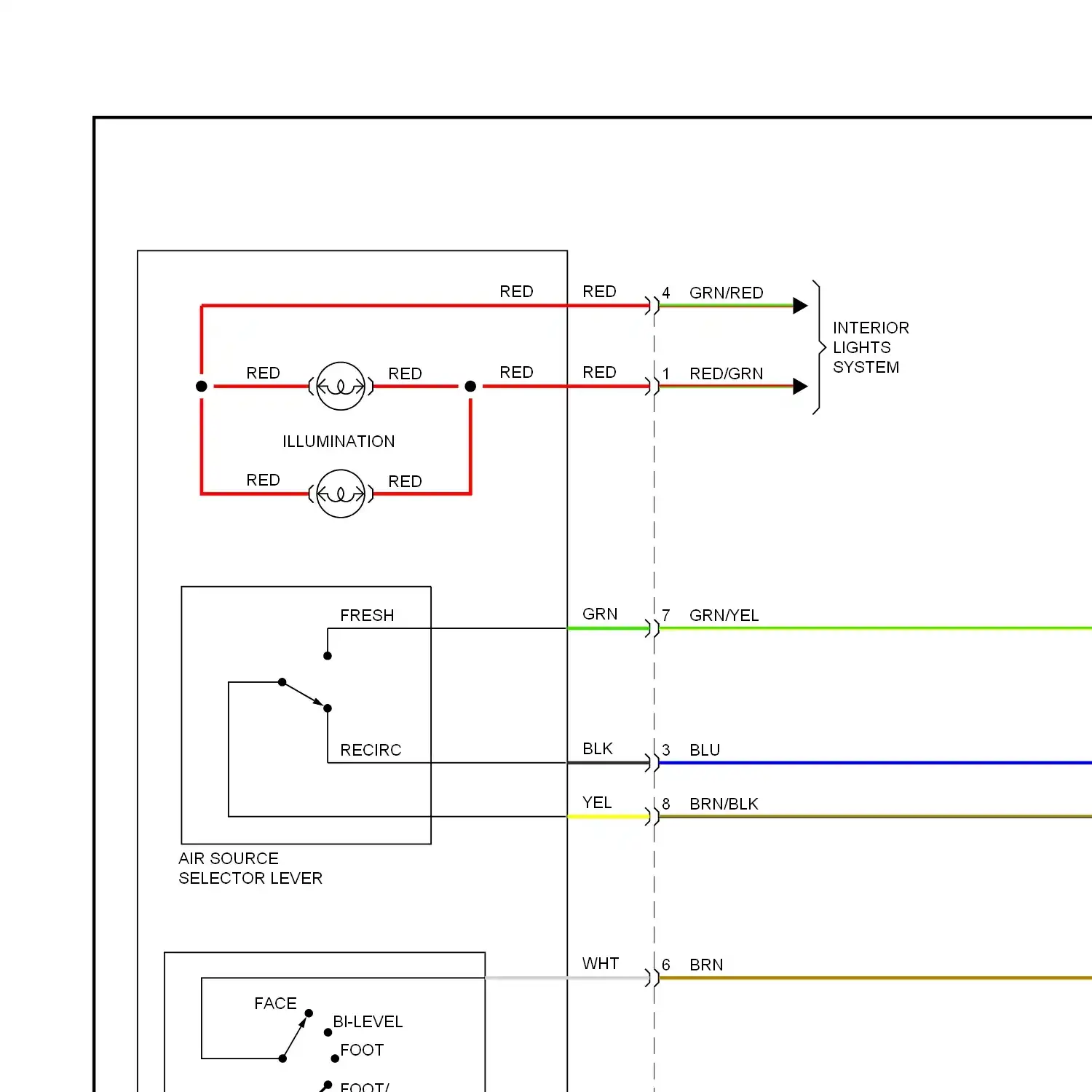Screen dimensions: 1092x1092
Task: Click the ILLUMINATION label
Action: [x=339, y=441]
